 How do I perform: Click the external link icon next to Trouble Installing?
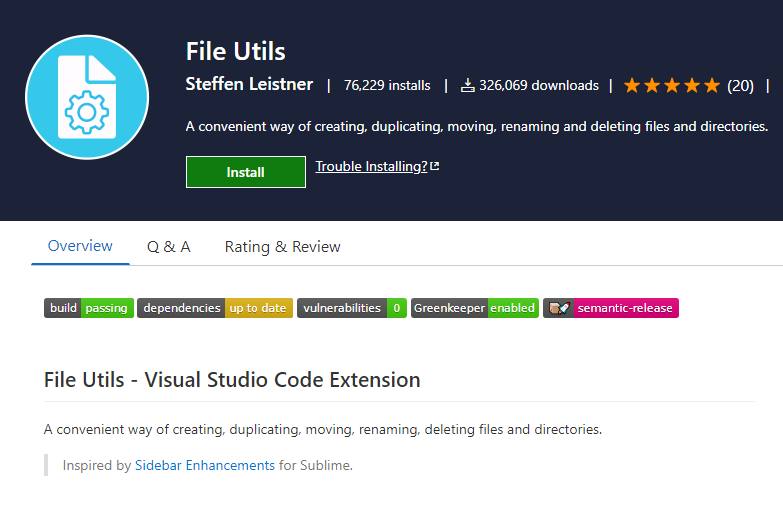pyautogui.click(x=434, y=166)
